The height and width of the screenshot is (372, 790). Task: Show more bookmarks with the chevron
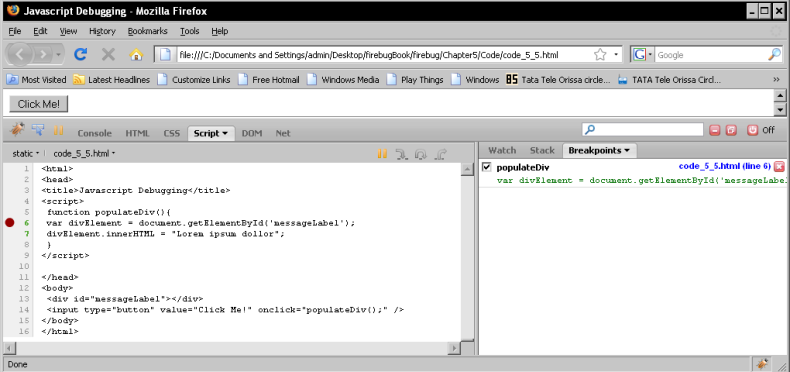(x=776, y=80)
